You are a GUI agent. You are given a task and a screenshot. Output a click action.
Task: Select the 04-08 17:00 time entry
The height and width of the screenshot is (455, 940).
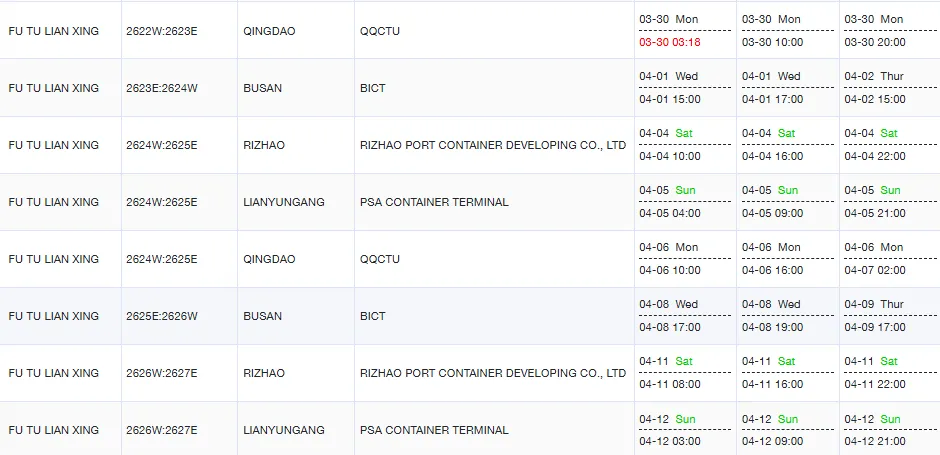click(670, 327)
